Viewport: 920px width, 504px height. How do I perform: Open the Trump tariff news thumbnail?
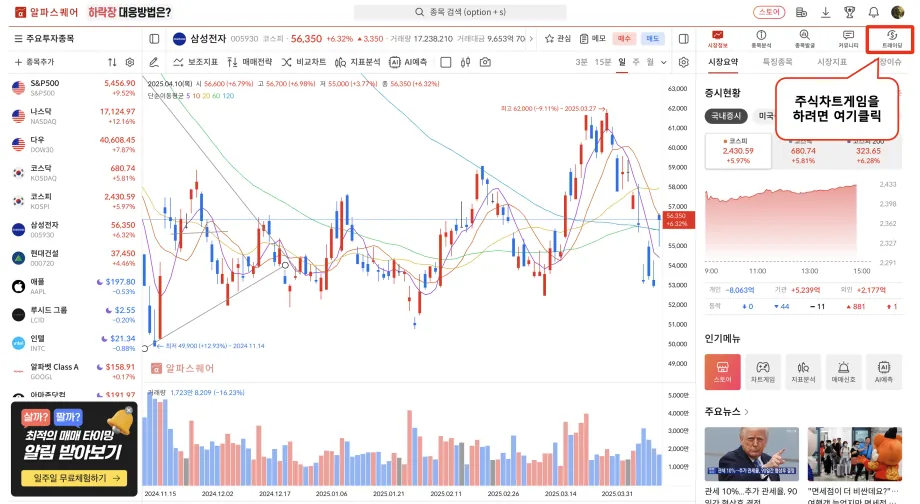tap(752, 454)
